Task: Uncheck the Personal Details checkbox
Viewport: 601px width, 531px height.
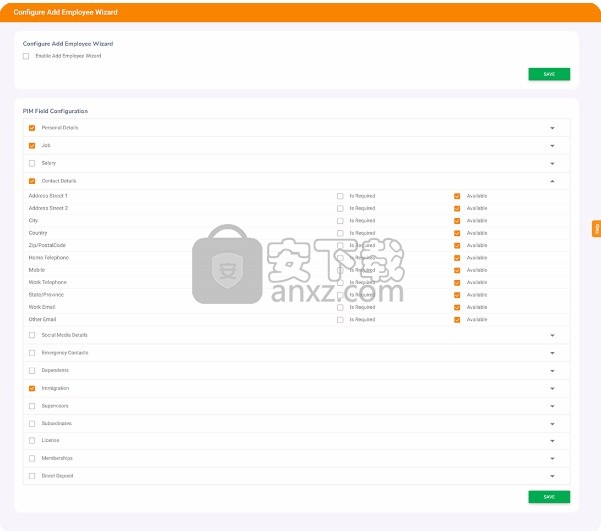Action: 32,128
